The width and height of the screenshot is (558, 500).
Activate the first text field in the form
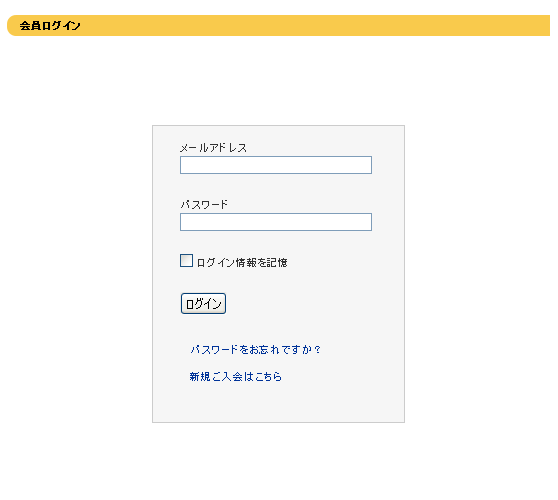(276, 165)
